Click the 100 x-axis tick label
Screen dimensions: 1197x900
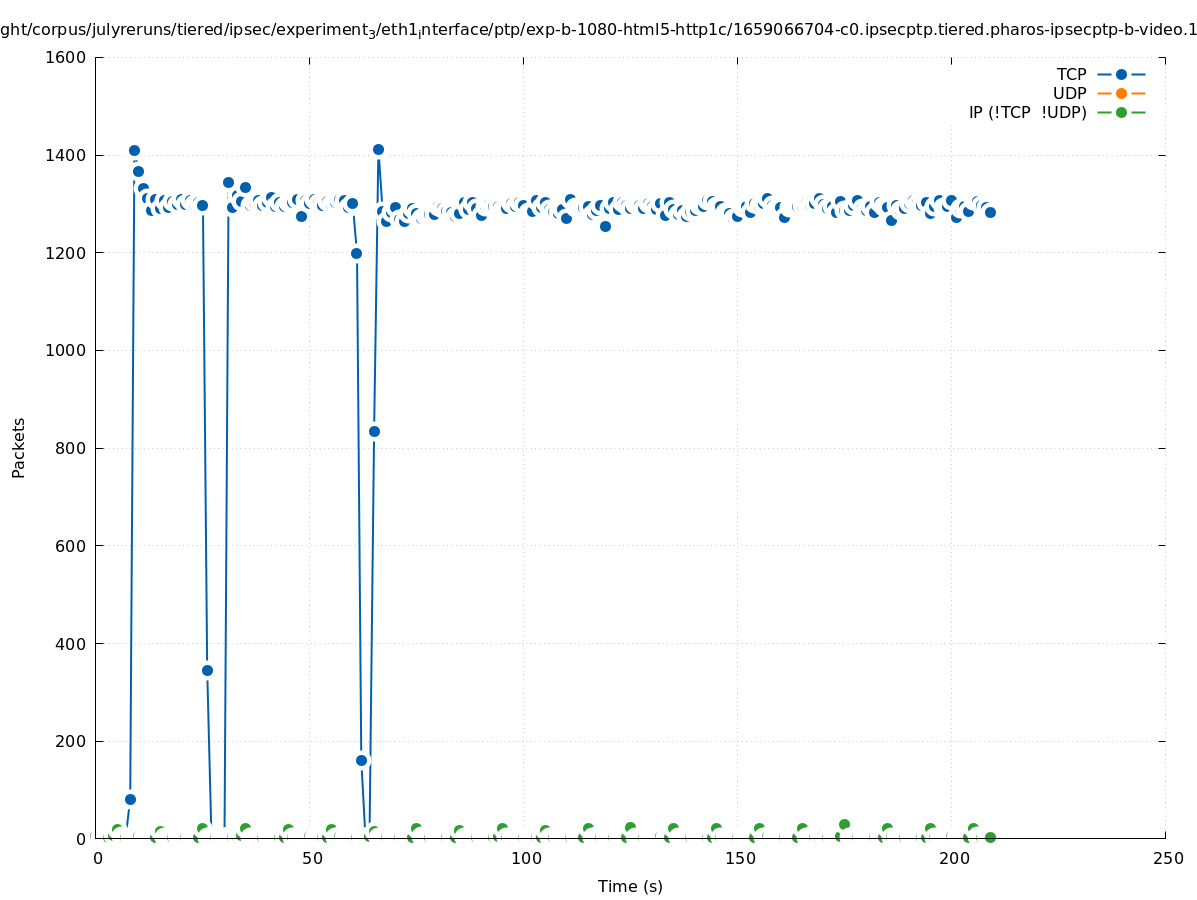tap(526, 859)
